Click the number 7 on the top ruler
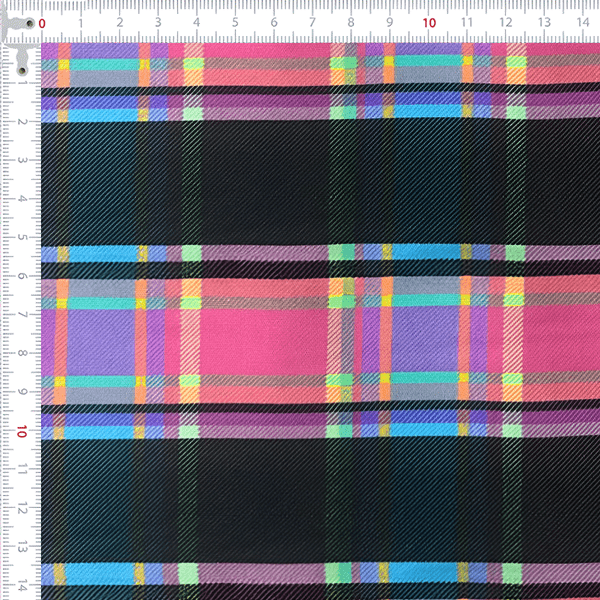This screenshot has width=600, height=600. point(312,22)
